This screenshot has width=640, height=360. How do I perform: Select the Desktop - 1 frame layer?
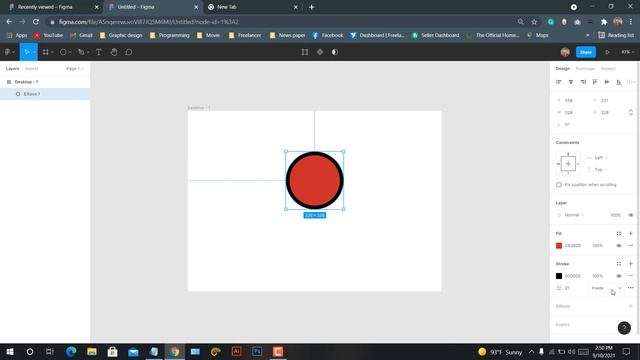click(x=45, y=82)
